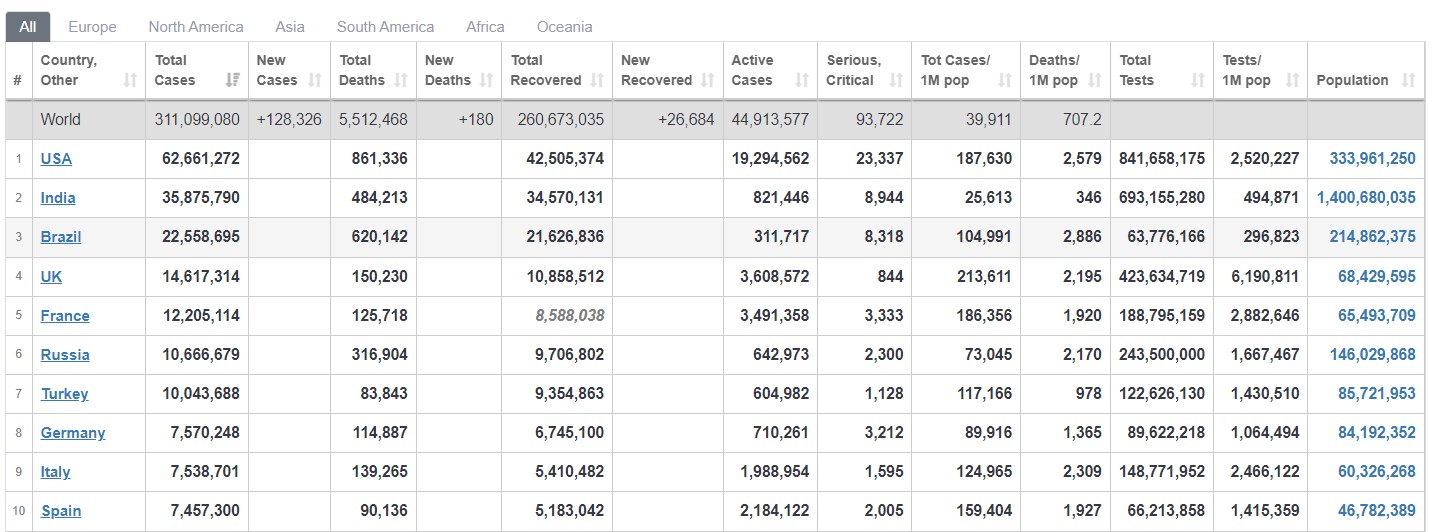Select the All tab

click(28, 27)
